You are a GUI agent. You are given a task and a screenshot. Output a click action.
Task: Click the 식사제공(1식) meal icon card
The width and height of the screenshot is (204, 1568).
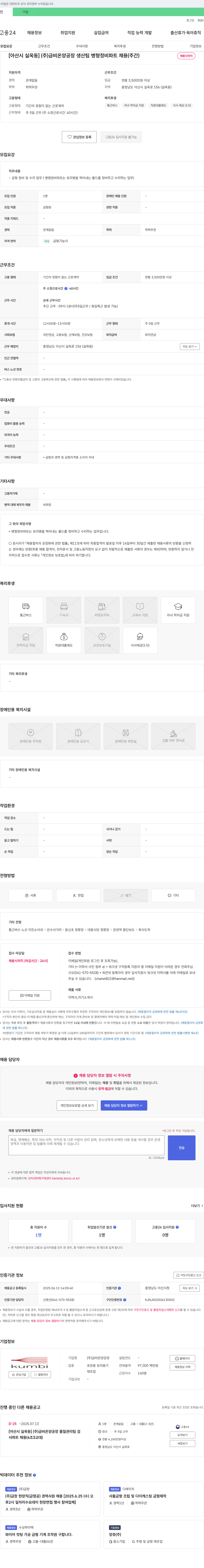point(140,640)
